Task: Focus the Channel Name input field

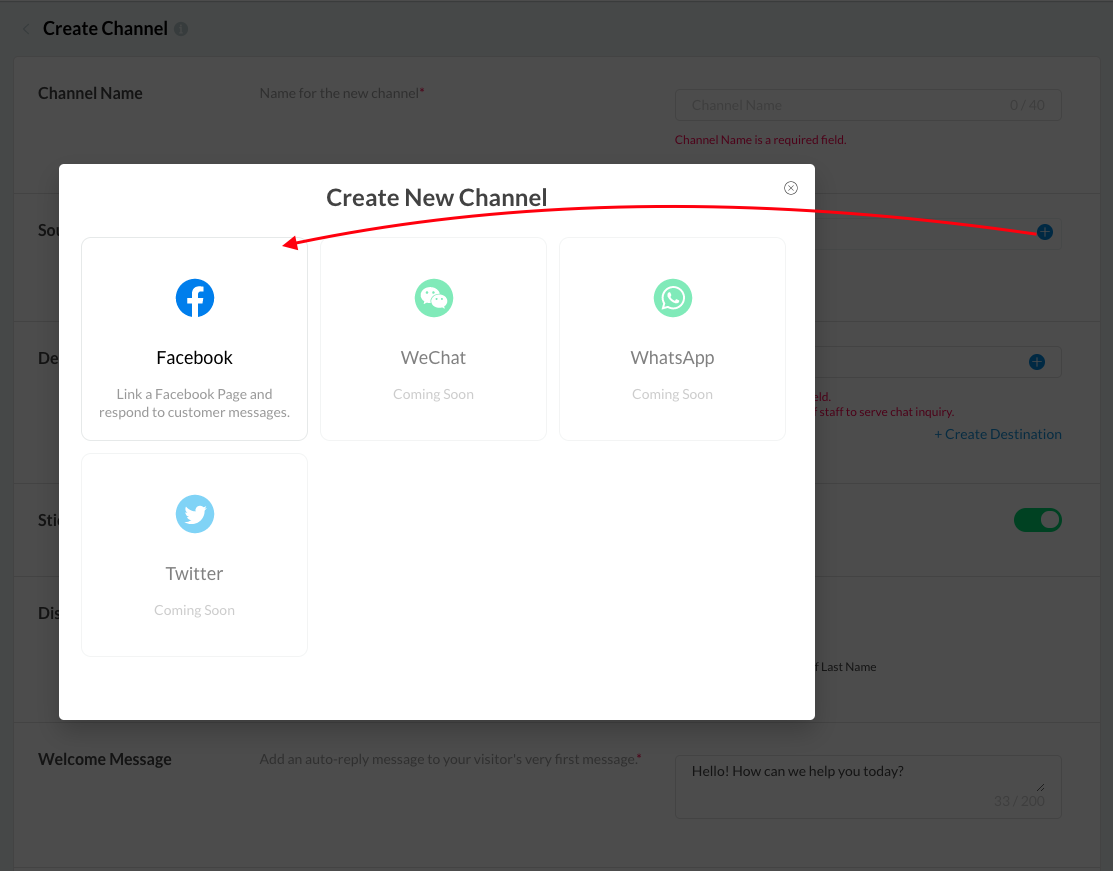Action: pyautogui.click(x=868, y=105)
